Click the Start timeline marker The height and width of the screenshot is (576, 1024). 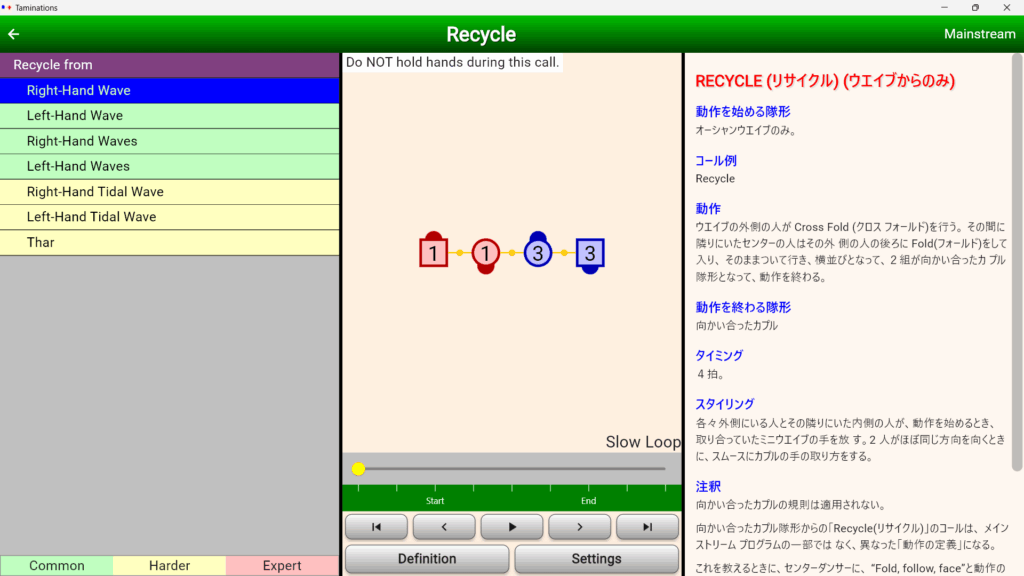[435, 501]
